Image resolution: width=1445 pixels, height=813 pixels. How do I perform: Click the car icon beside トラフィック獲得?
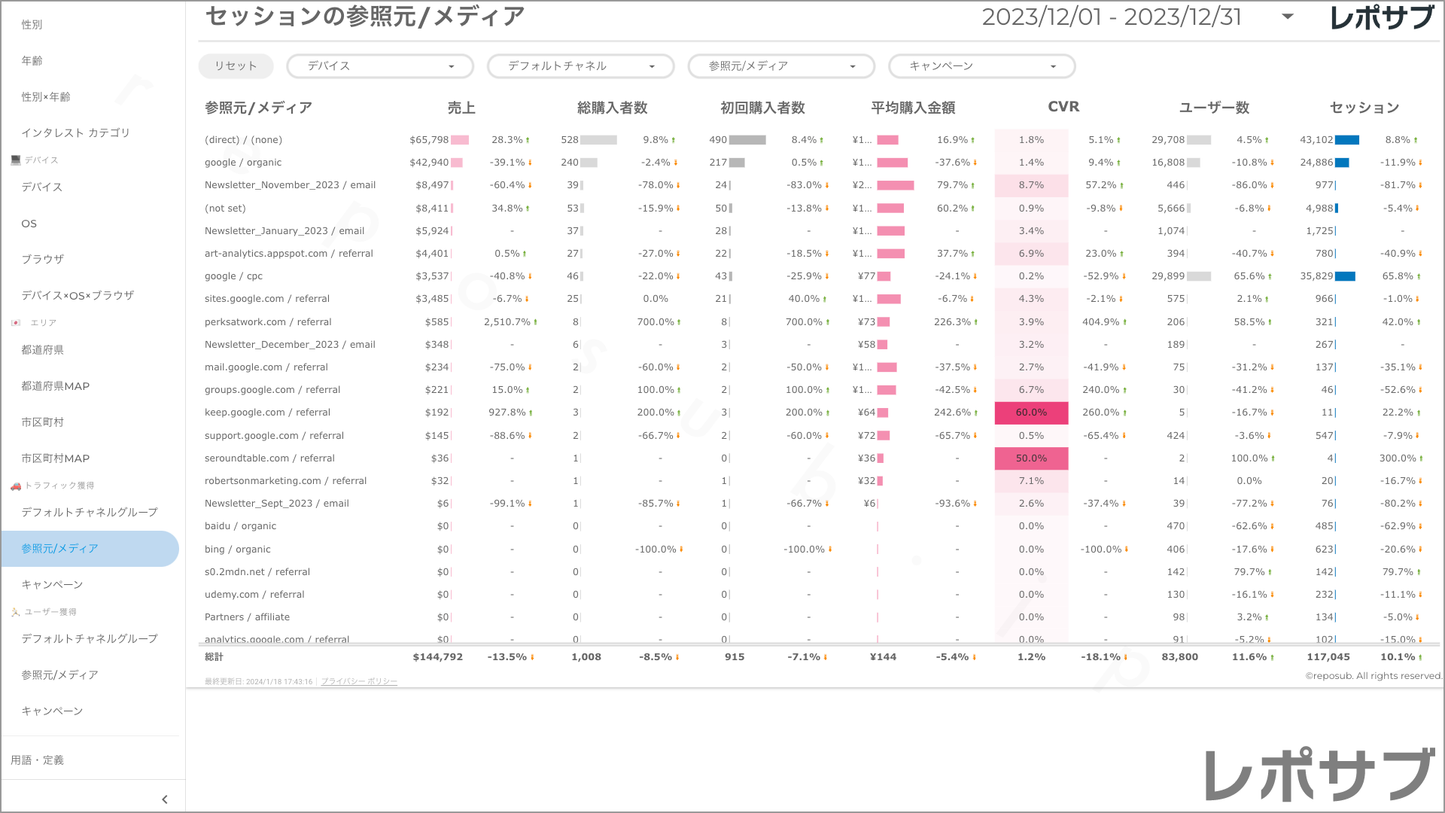pyautogui.click(x=15, y=486)
